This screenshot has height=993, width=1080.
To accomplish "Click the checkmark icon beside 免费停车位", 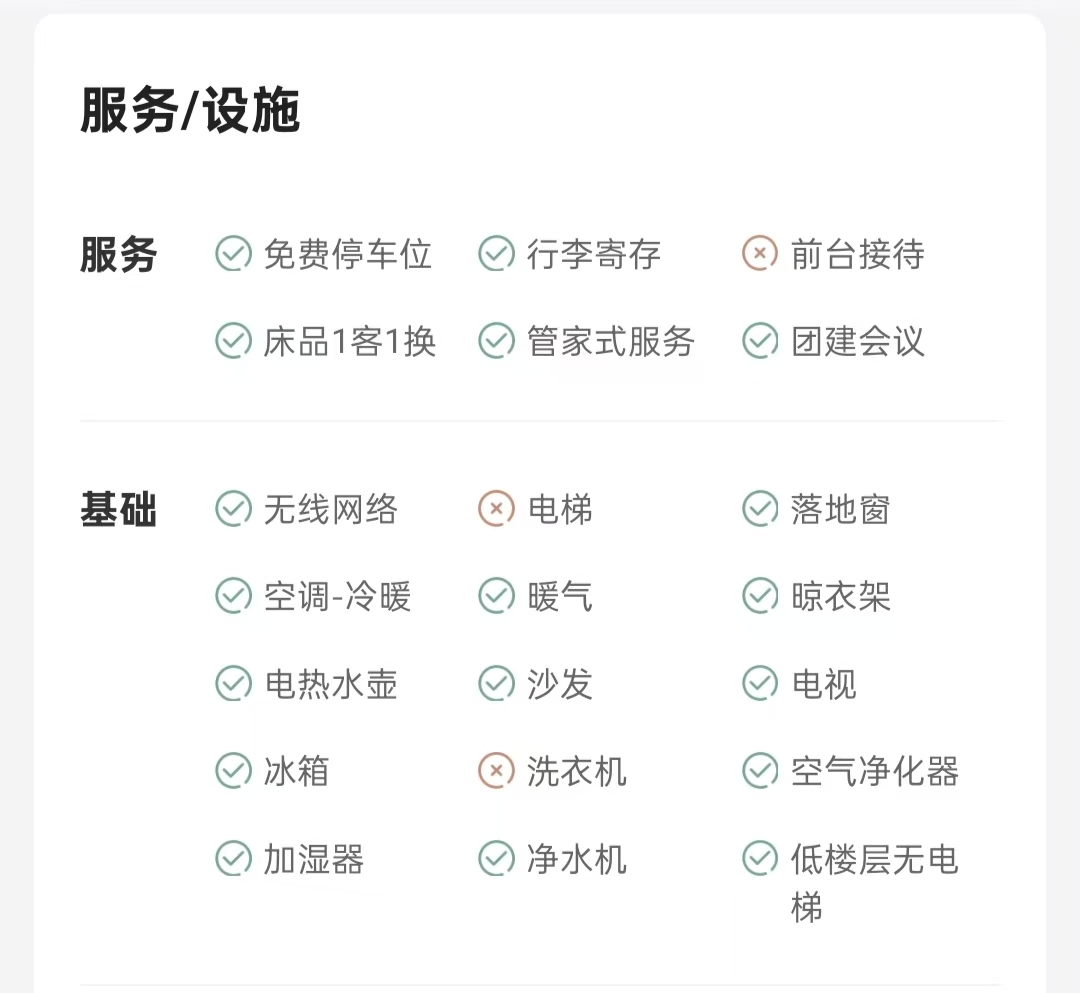I will tap(233, 254).
